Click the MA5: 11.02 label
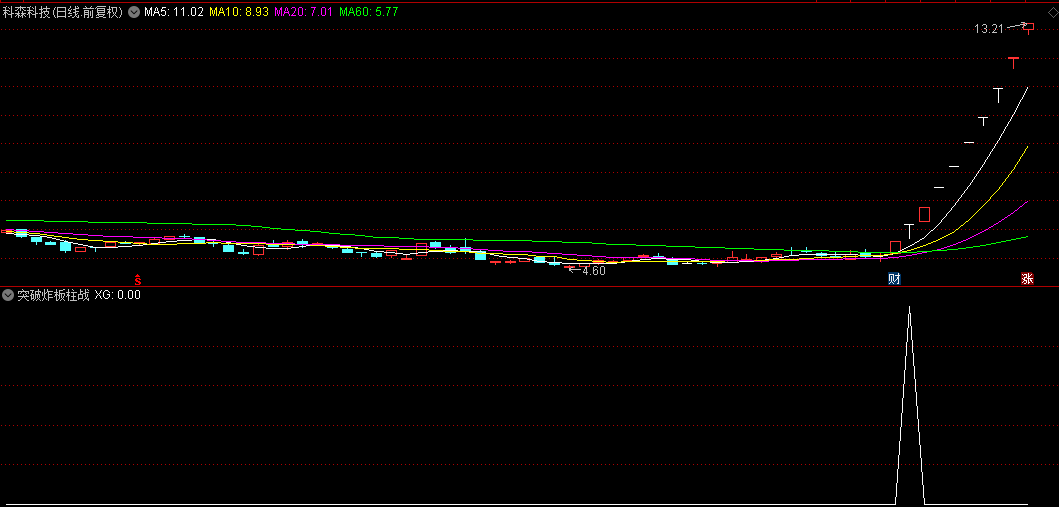This screenshot has height=507, width=1059. pyautogui.click(x=174, y=11)
